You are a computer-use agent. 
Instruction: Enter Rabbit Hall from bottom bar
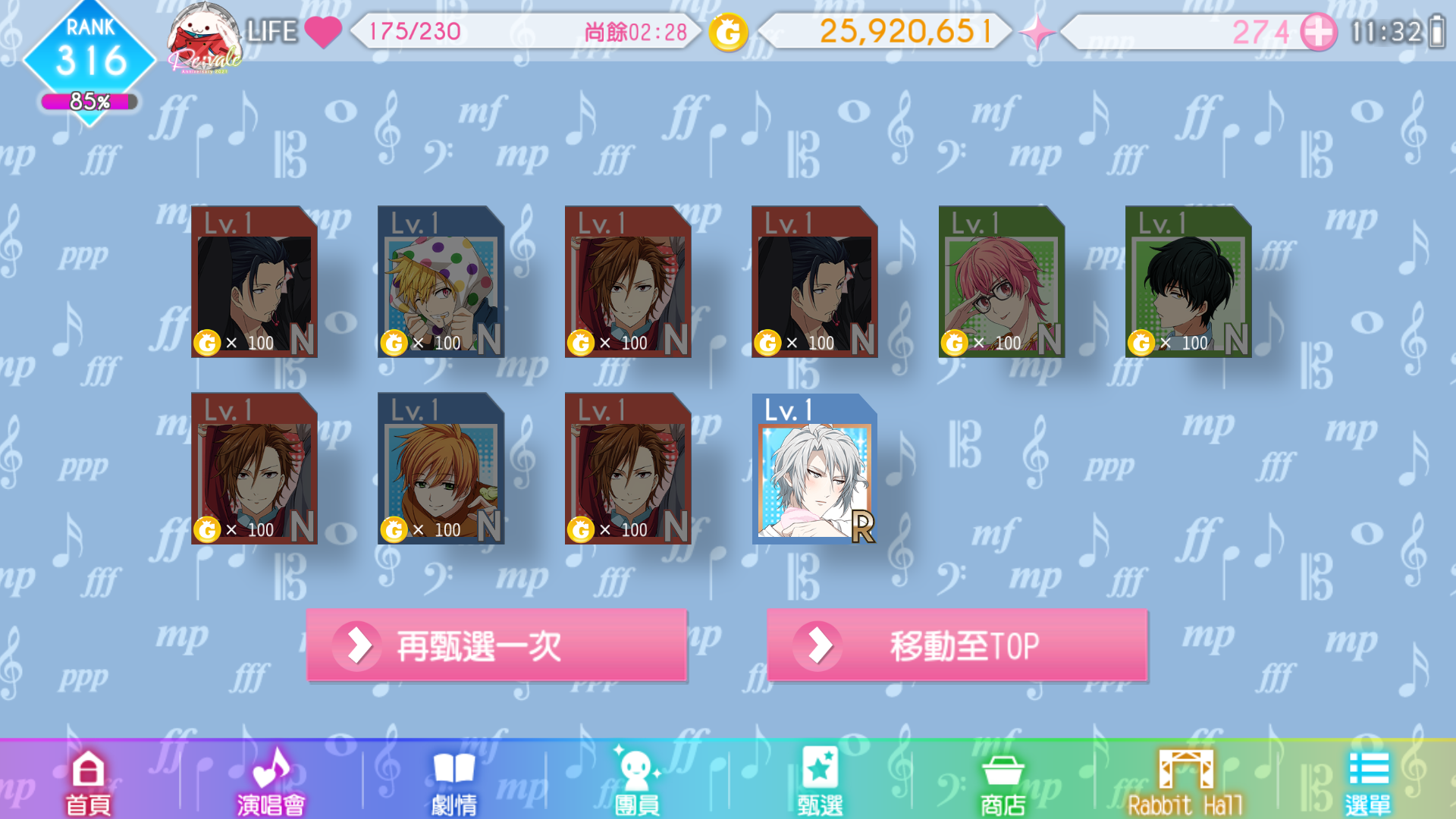1185,783
